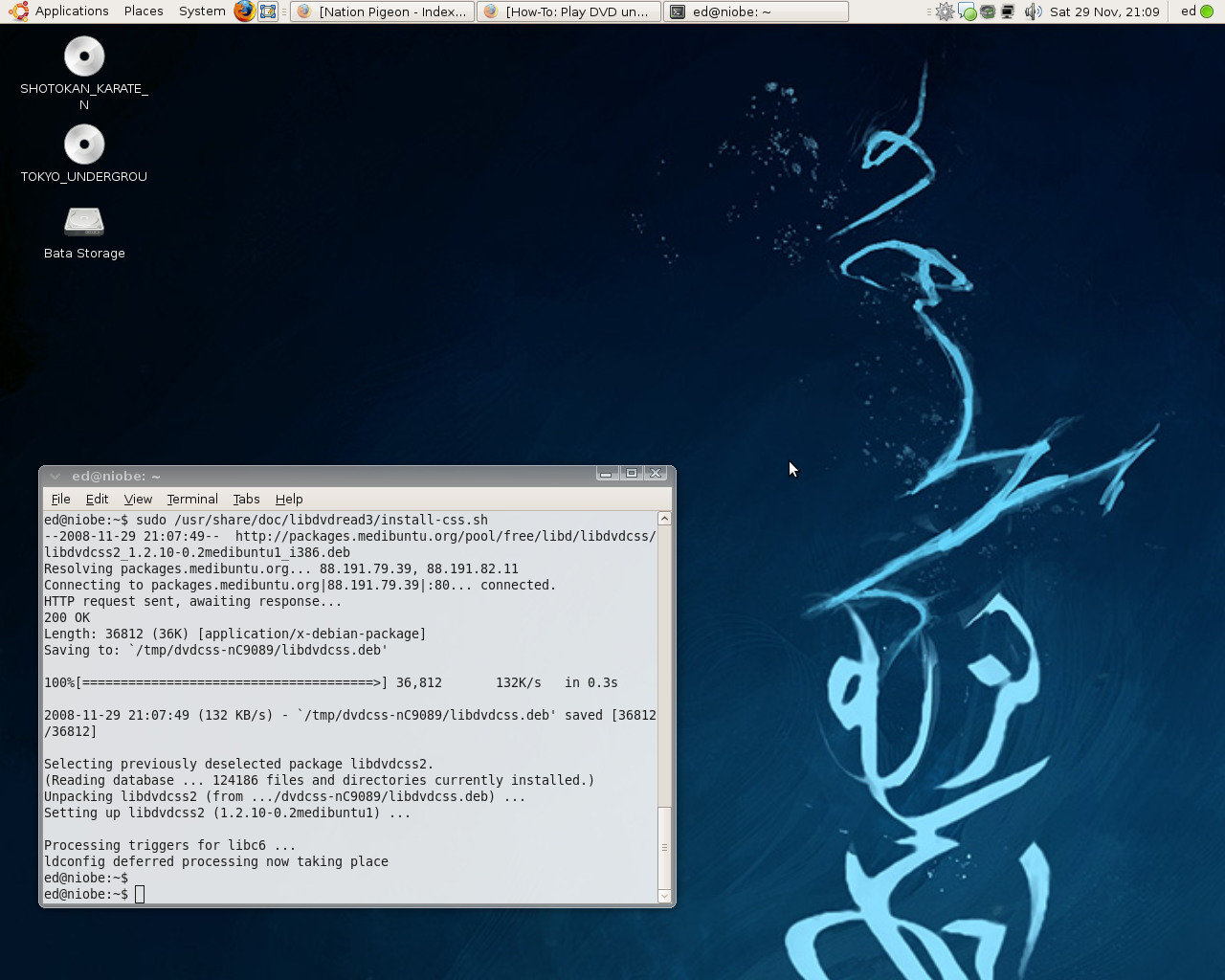
Task: Open the terminal Help menu
Action: pos(289,499)
